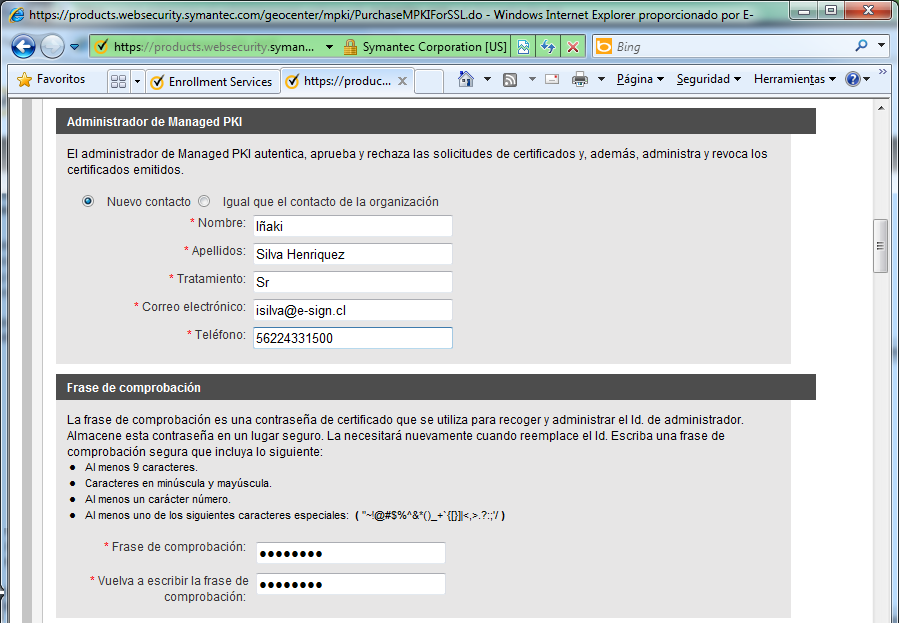The width and height of the screenshot is (899, 623).
Task: Click the Frase de comprobación password field
Action: (x=350, y=554)
